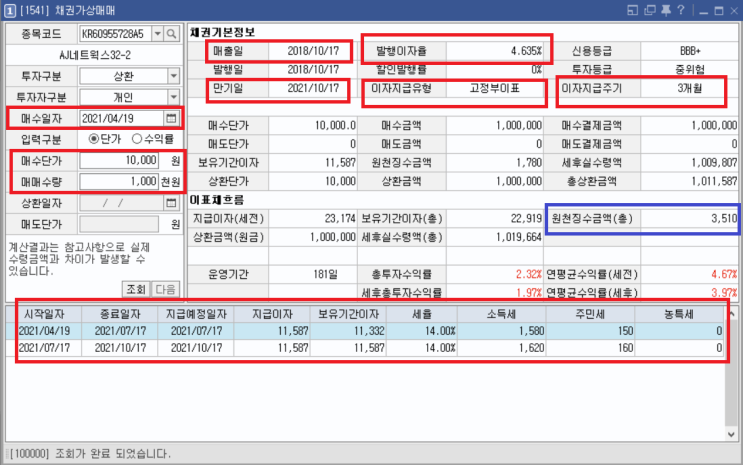Image resolution: width=743 pixels, height=465 pixels.
Task: Click the 보유기간이자 column header in table
Action: click(348, 314)
